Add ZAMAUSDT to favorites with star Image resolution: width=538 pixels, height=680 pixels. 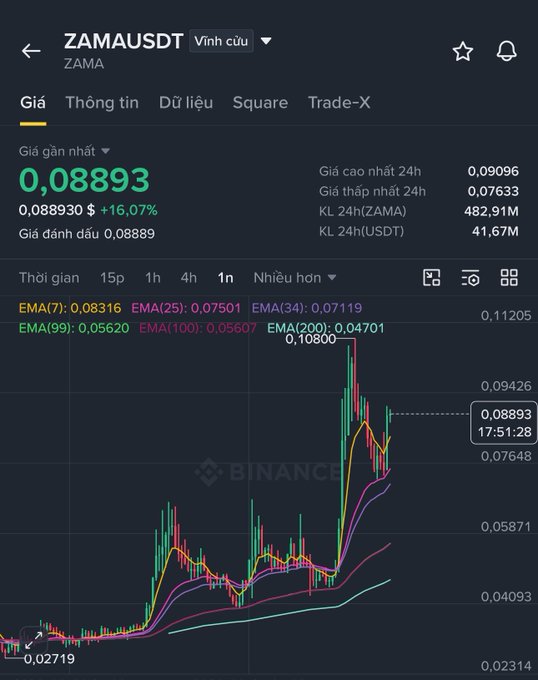(463, 52)
